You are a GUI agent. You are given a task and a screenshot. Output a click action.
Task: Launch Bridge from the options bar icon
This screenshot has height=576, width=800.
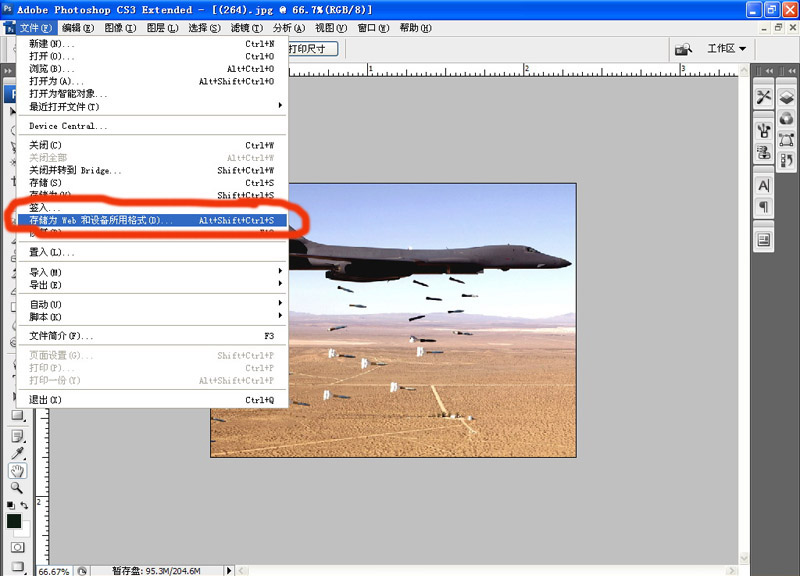pos(684,49)
